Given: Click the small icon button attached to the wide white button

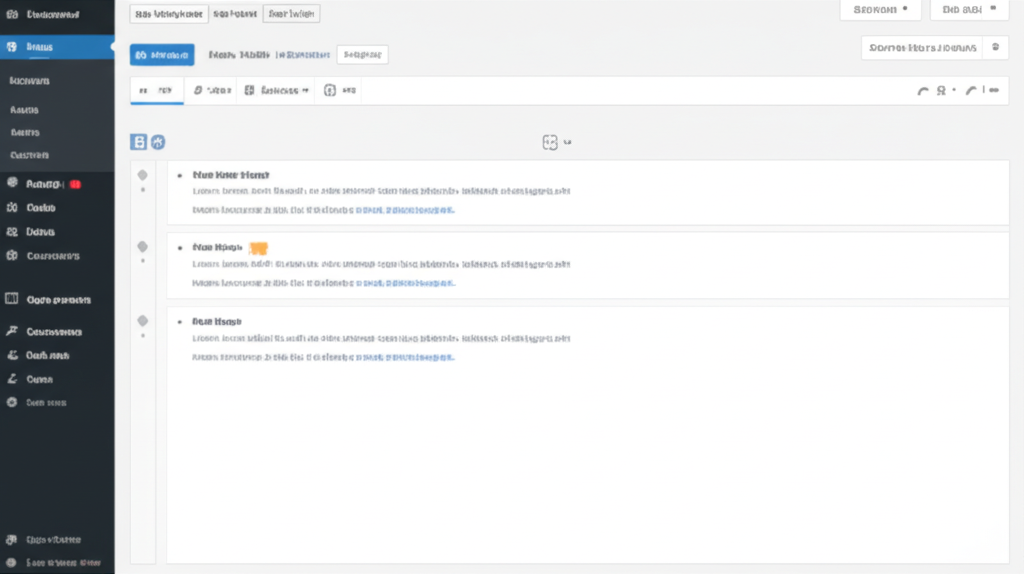Looking at the screenshot, I should [996, 48].
